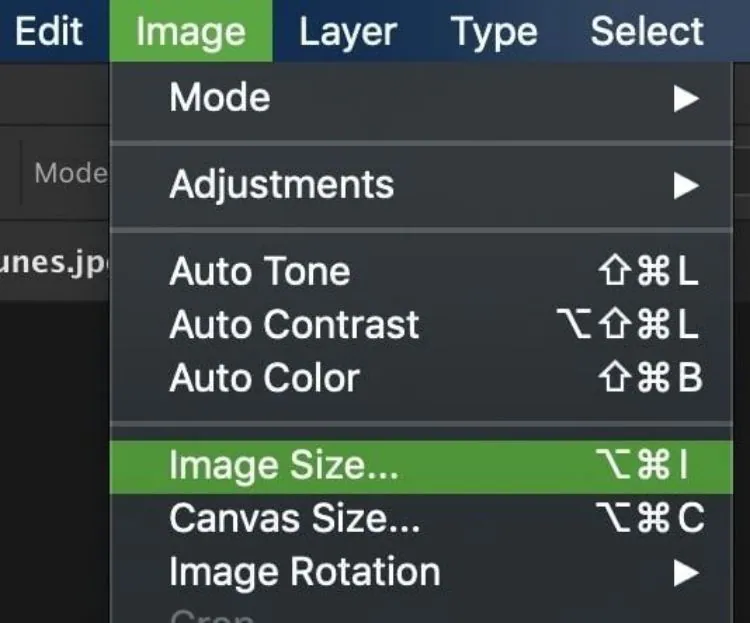Click the Mode label in options bar
Viewport: 750px width, 623px height.
[x=70, y=173]
